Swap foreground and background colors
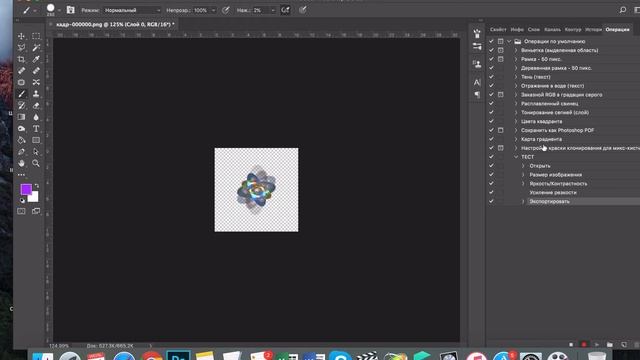640x360 pixels. point(36,186)
